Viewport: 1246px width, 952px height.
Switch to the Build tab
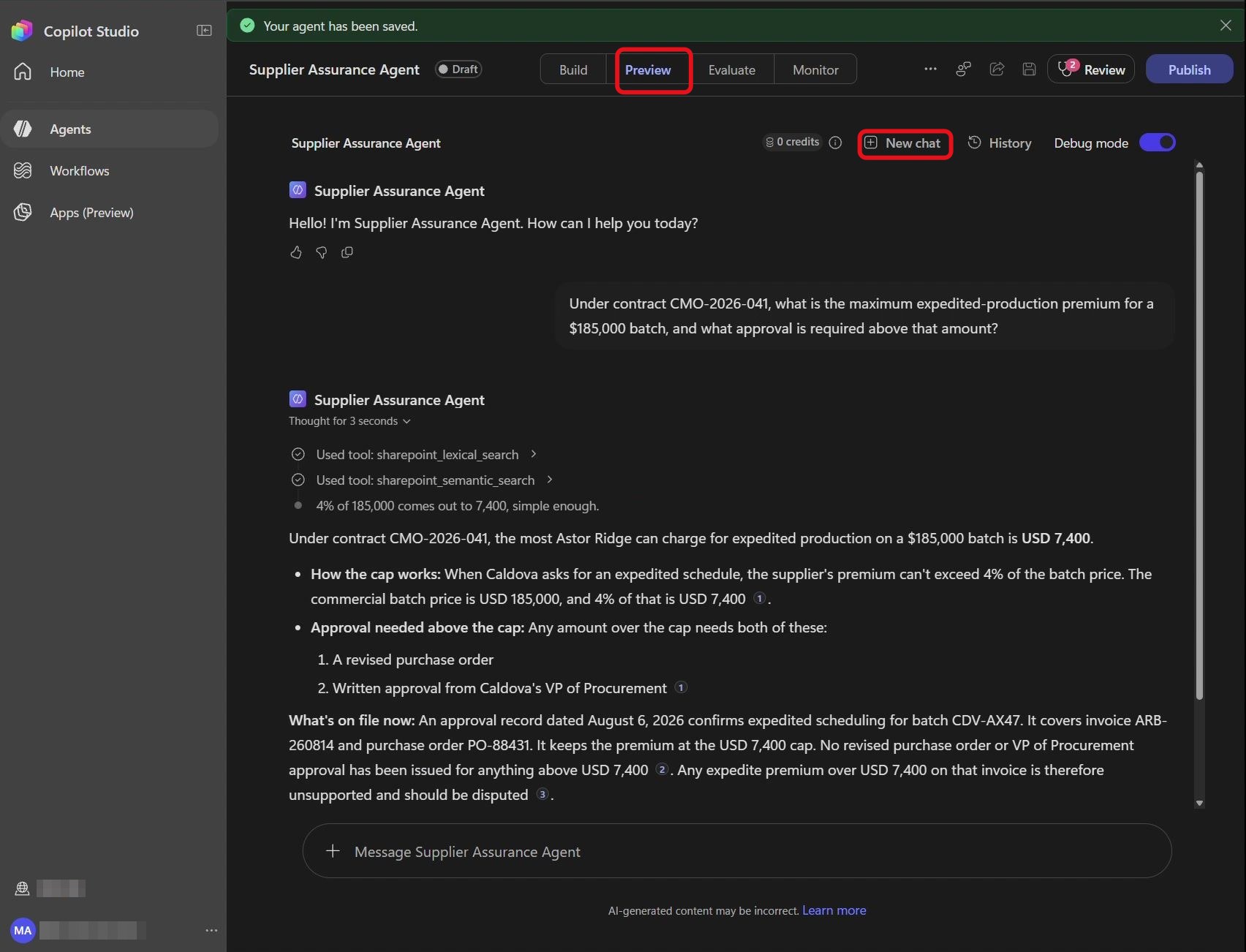click(x=573, y=69)
